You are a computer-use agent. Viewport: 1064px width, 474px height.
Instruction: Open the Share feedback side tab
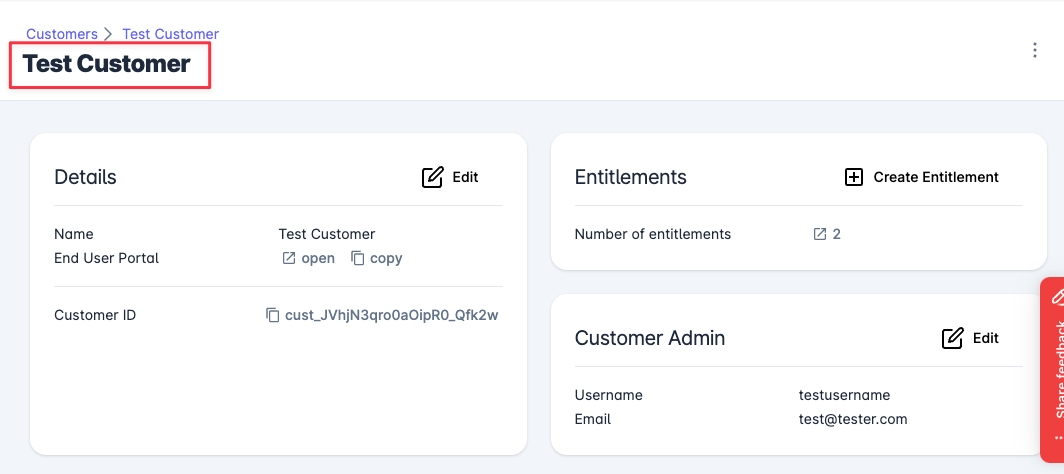coord(1056,380)
